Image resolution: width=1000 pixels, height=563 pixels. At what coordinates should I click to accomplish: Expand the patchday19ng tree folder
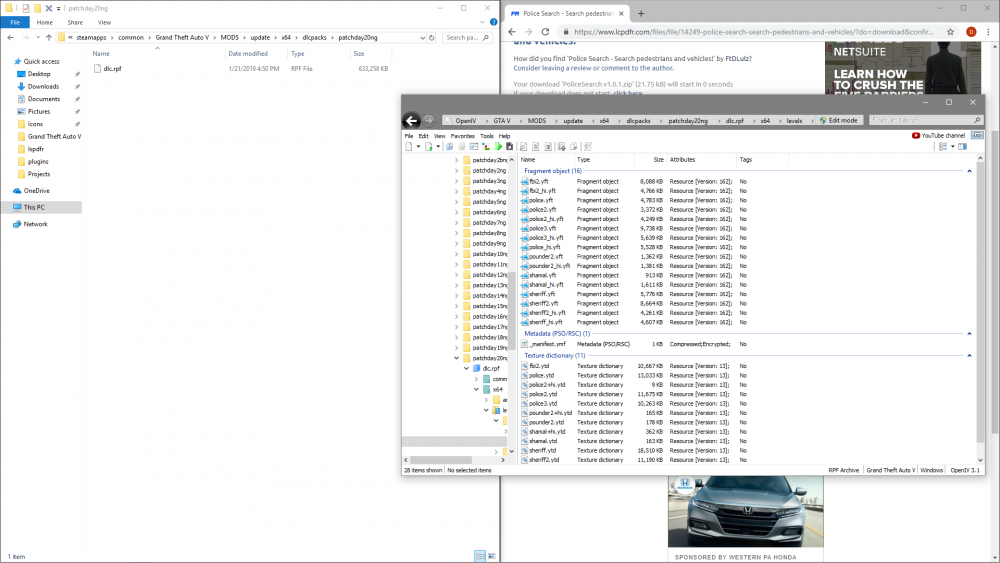click(x=456, y=347)
